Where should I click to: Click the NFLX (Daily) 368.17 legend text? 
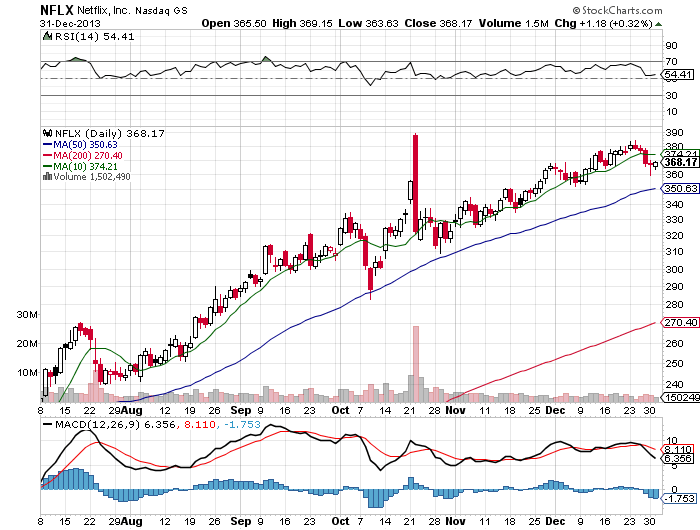point(109,133)
